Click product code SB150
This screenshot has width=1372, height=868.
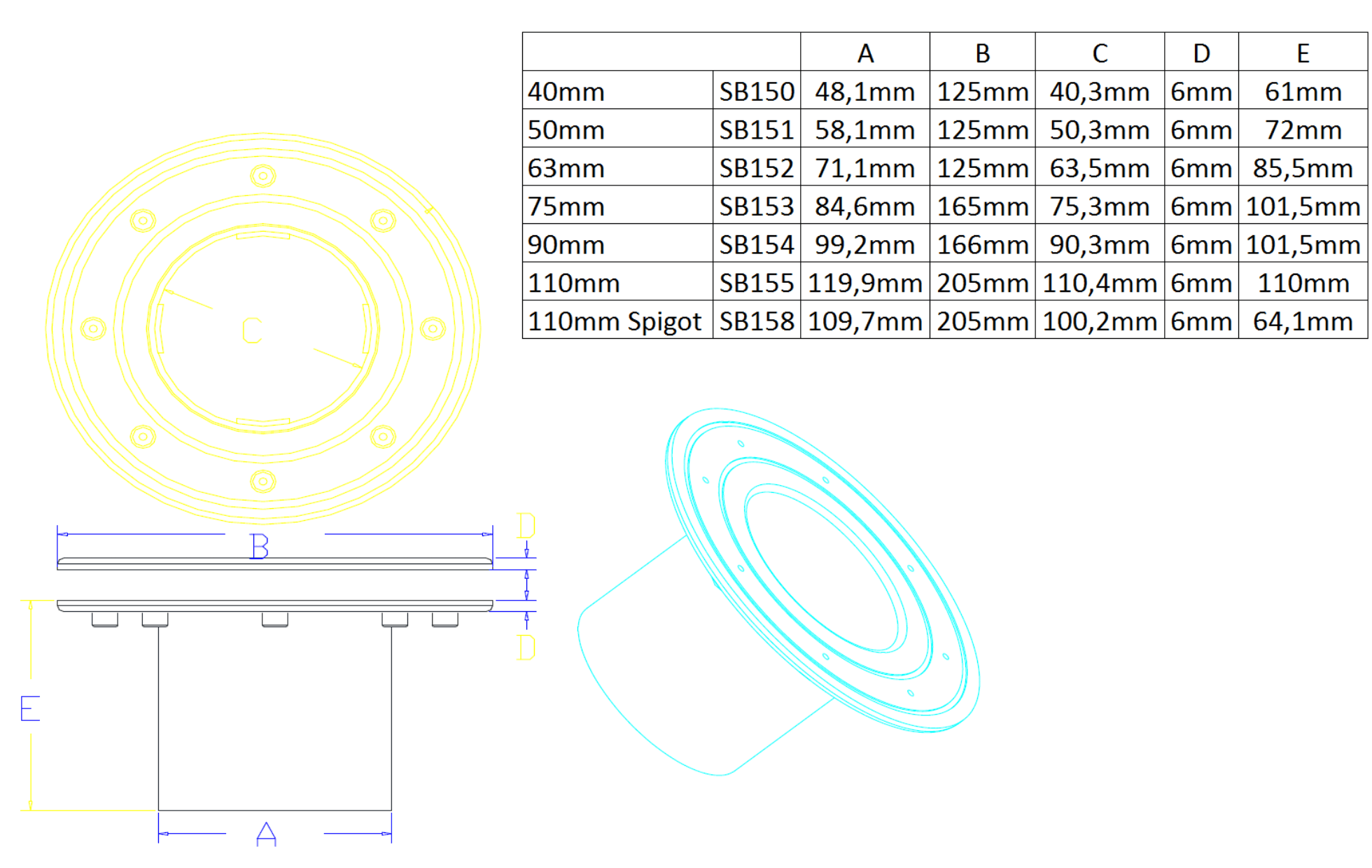click(x=757, y=91)
